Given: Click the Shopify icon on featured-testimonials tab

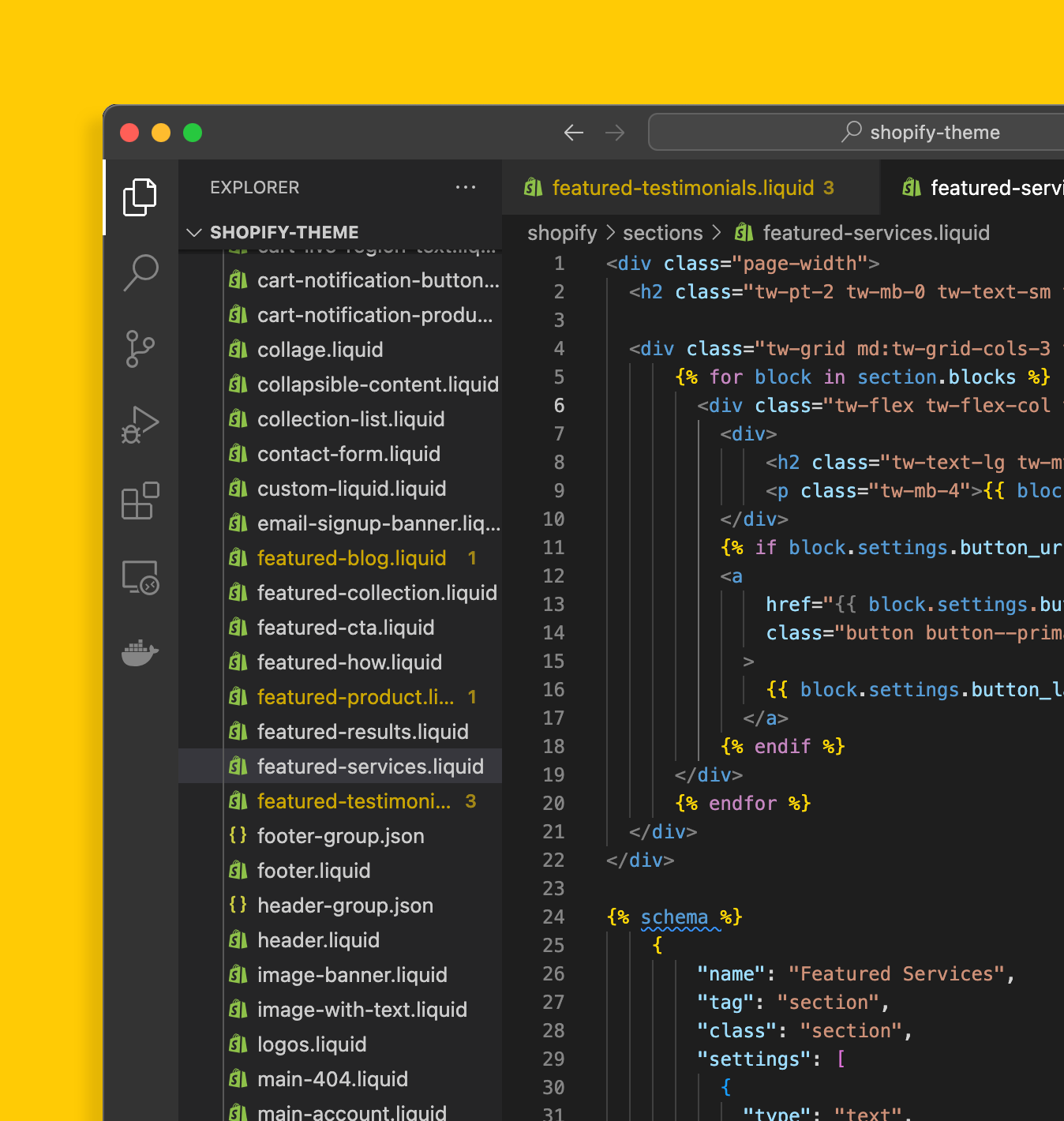Looking at the screenshot, I should (x=534, y=187).
